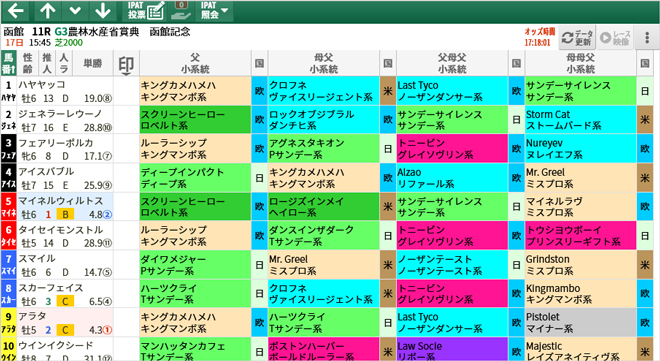Open the bet slip hand icon showing 0
The image size is (660, 361).
pyautogui.click(x=181, y=11)
